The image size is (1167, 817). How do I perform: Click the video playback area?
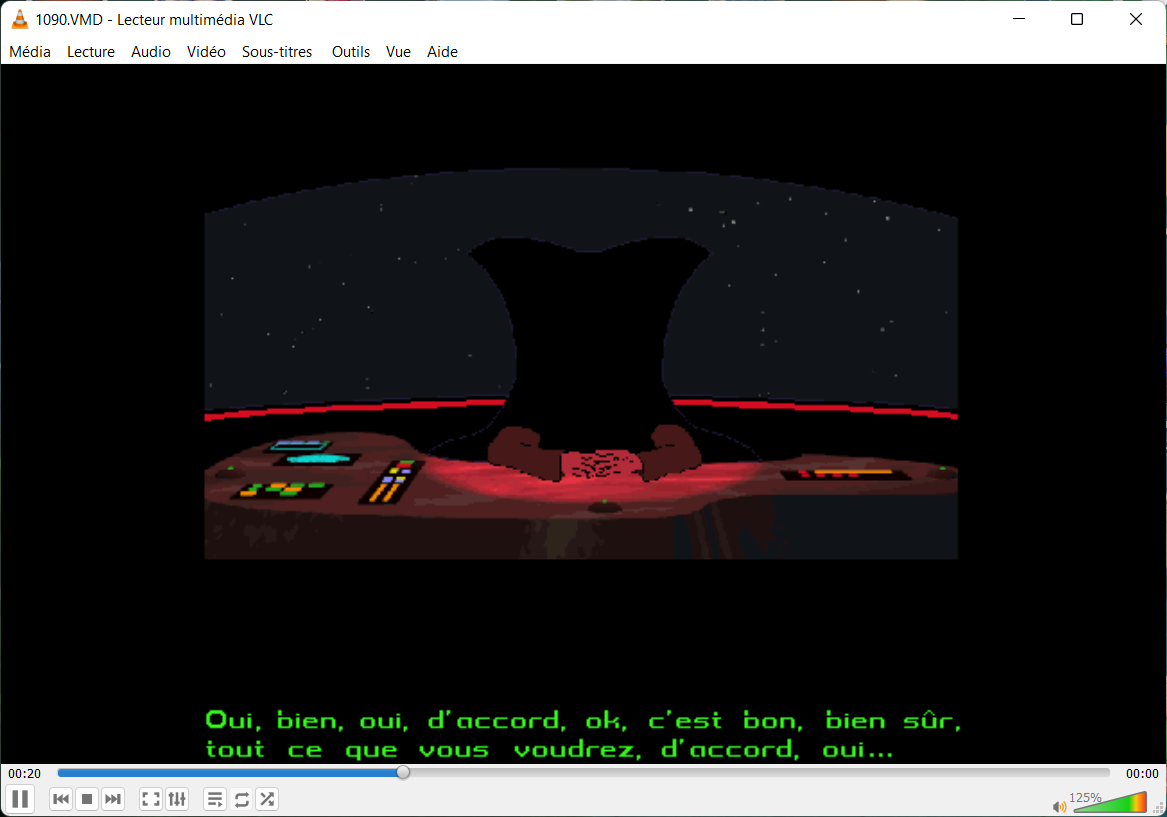tap(584, 413)
